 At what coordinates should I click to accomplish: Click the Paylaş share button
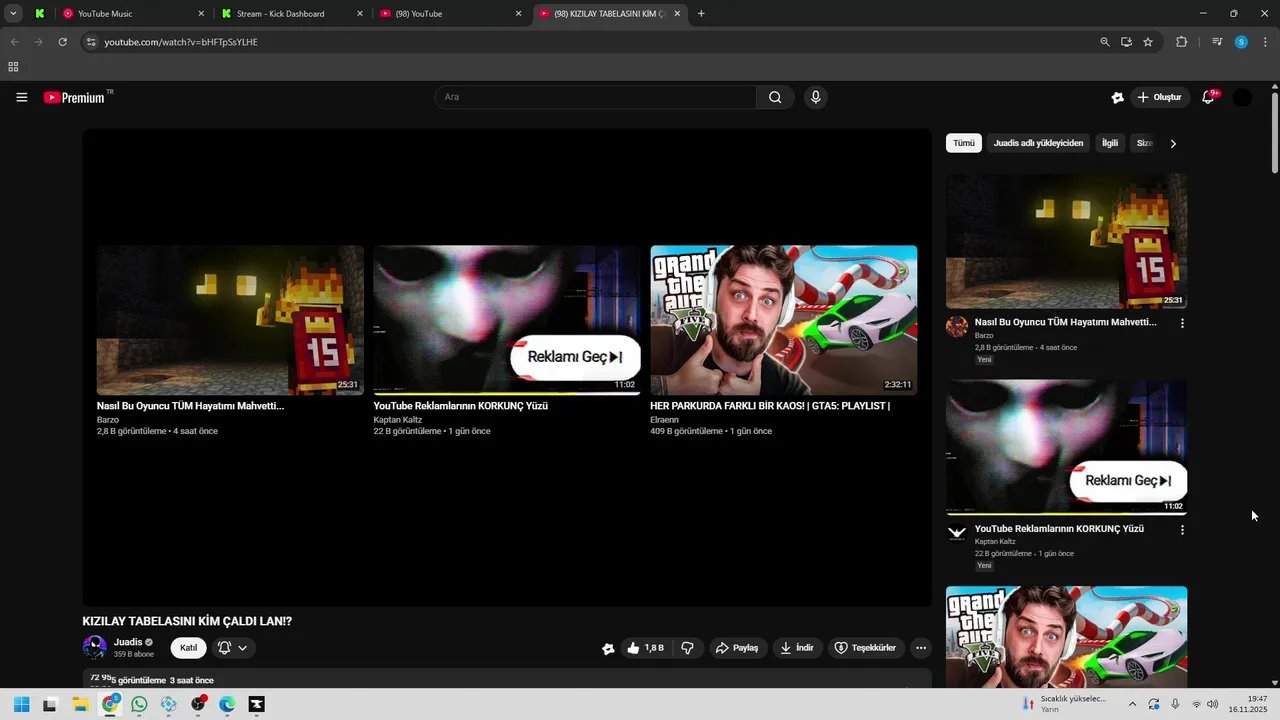click(738, 648)
